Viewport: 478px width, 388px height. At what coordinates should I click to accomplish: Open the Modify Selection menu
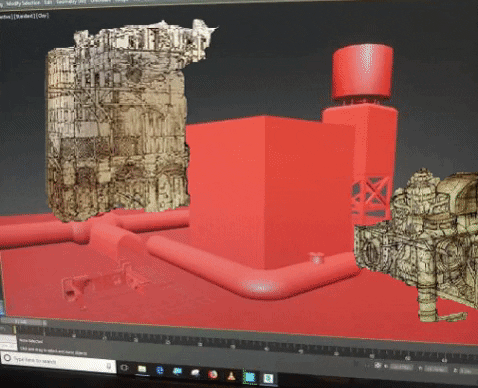(x=23, y=3)
